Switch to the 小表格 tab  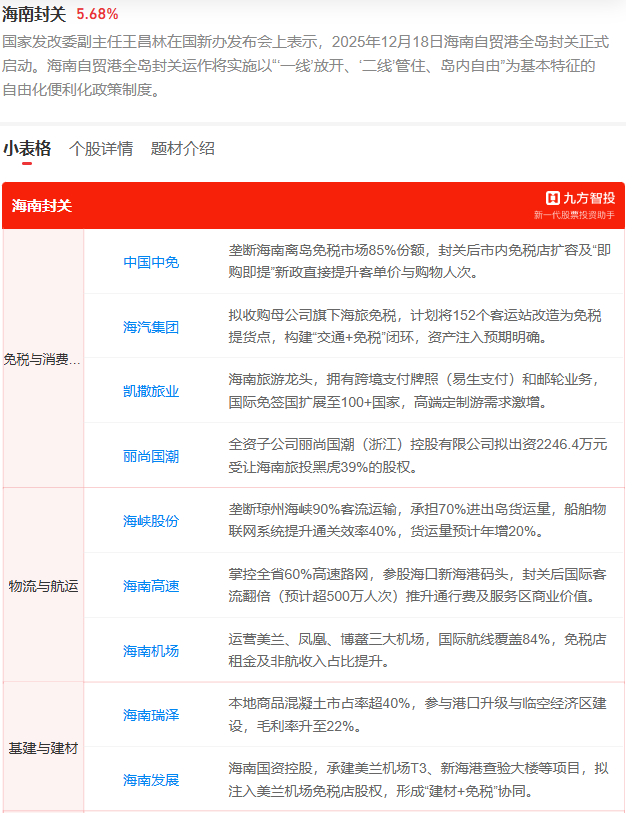(x=26, y=148)
